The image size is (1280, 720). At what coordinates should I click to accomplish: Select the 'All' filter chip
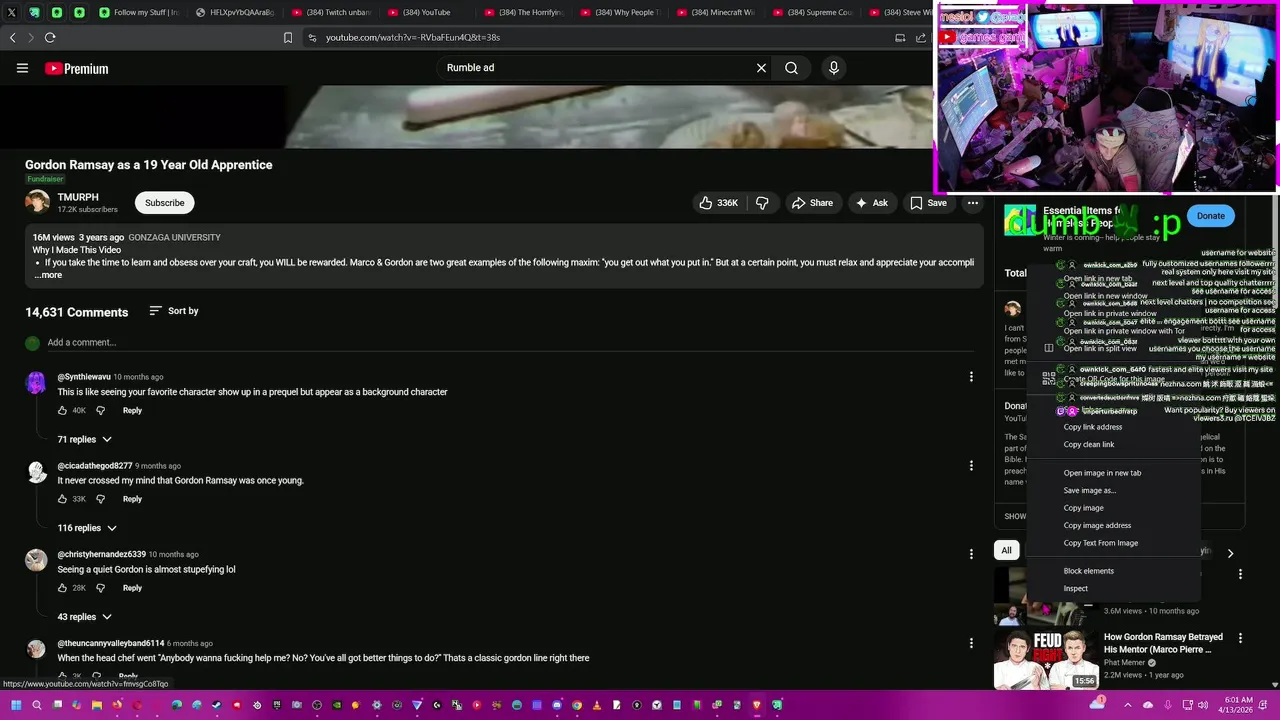pos(1006,551)
